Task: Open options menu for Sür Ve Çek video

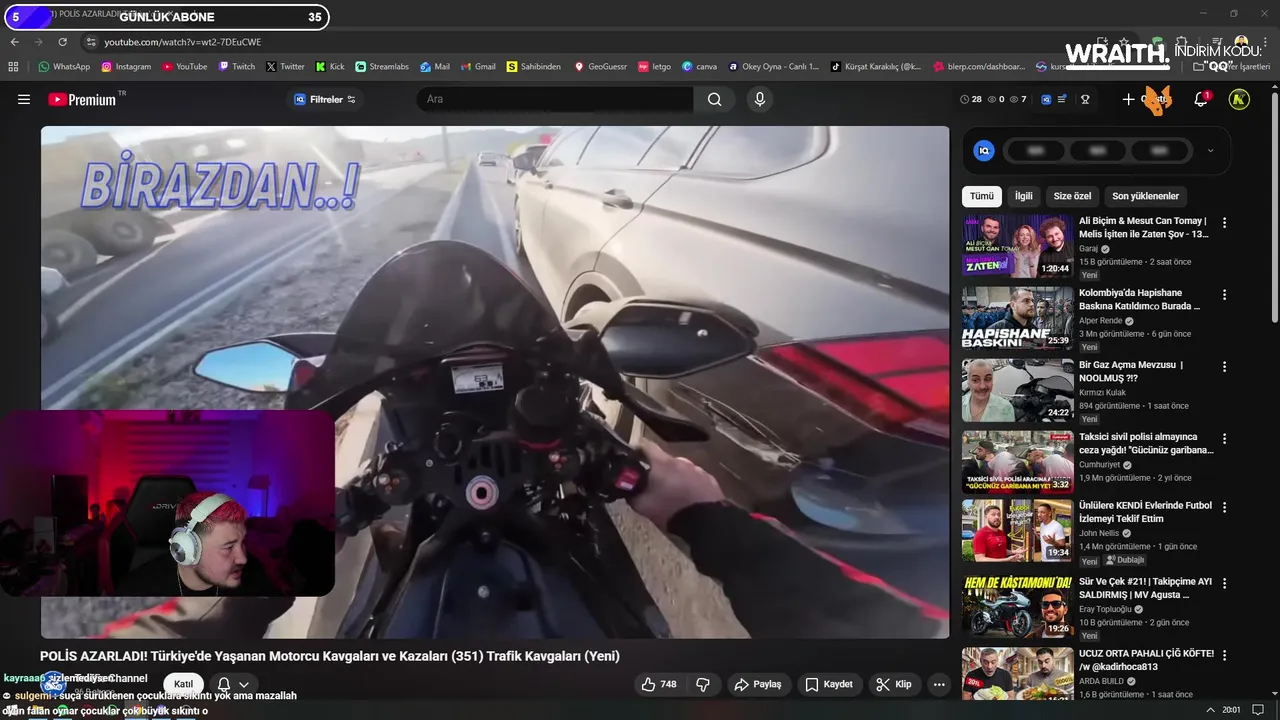Action: point(1224,583)
